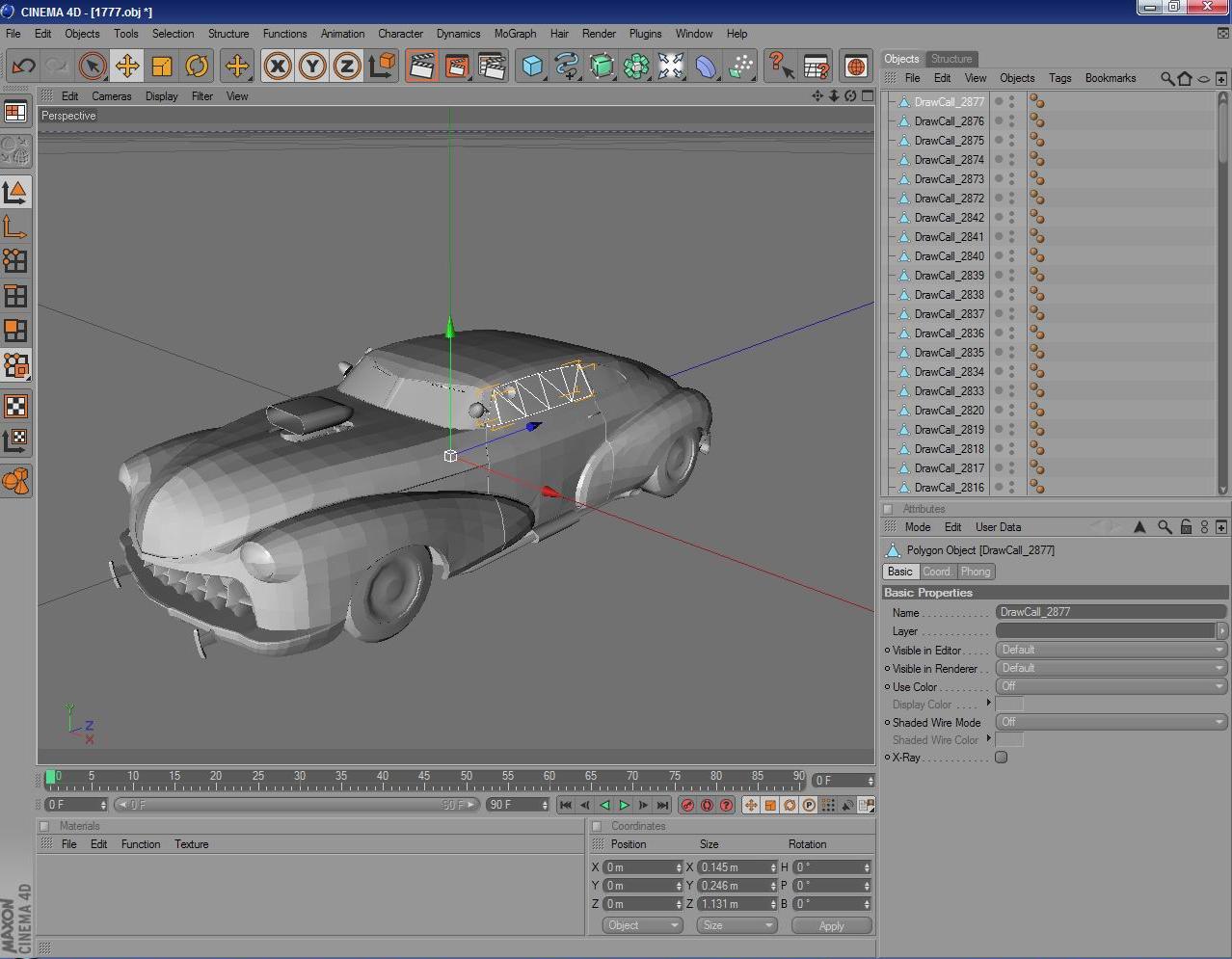
Task: Toggle the Record Position keyframe button
Action: tap(751, 805)
